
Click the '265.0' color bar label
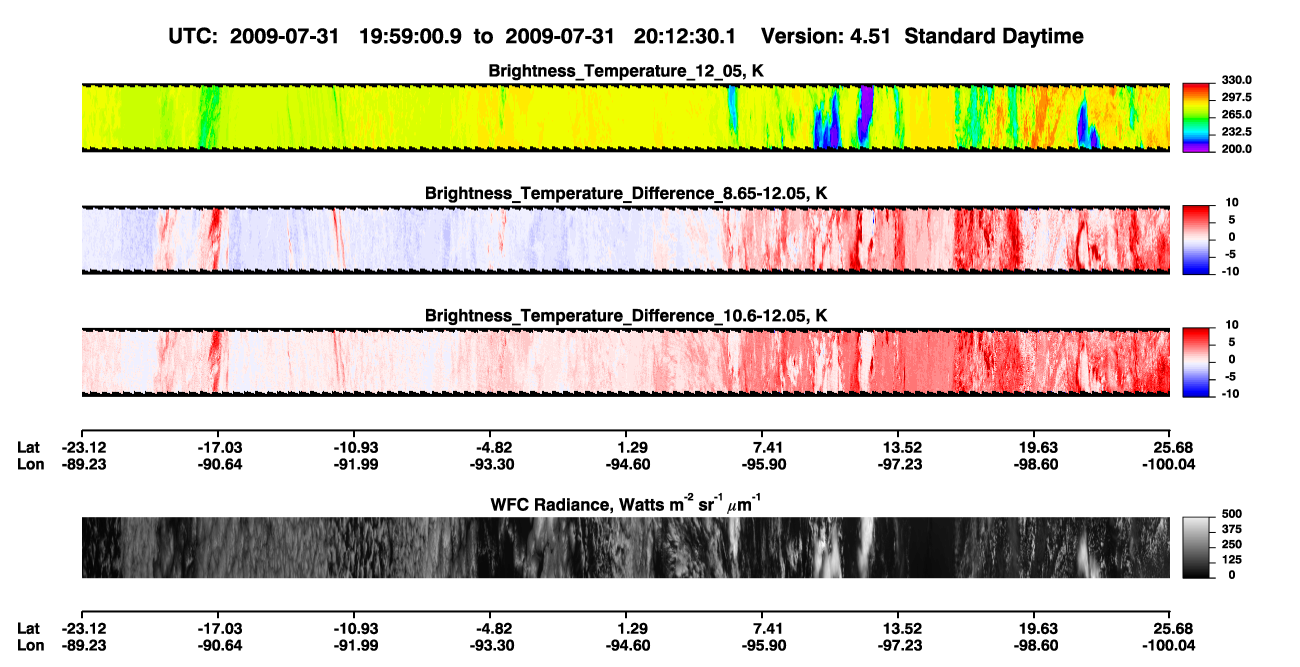[x=1236, y=115]
